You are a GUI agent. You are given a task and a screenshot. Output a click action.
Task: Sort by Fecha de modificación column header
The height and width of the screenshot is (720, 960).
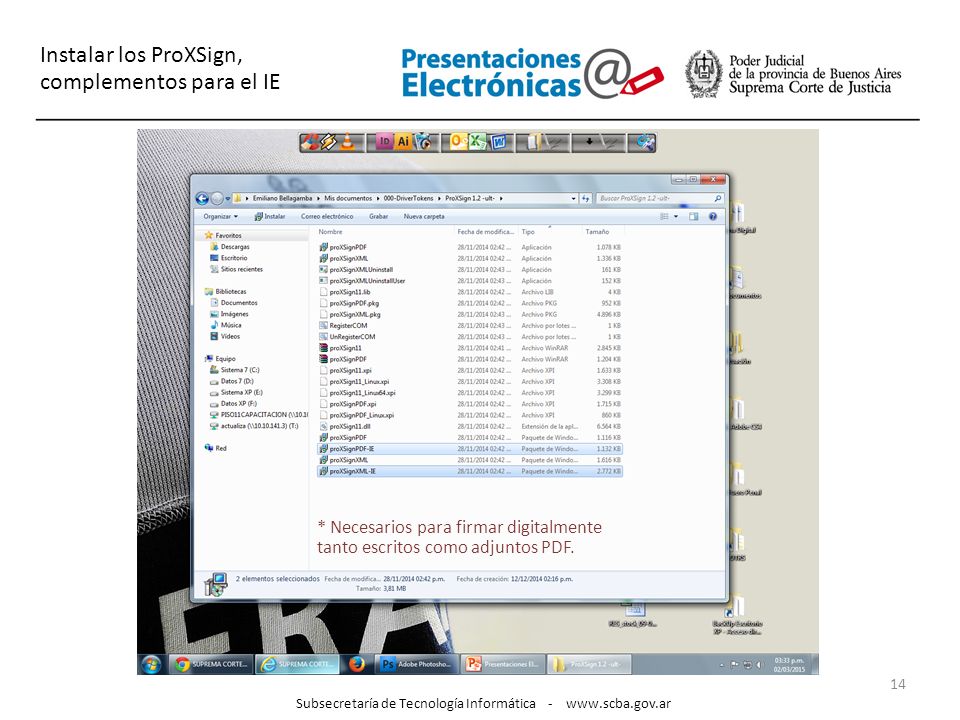pos(486,232)
